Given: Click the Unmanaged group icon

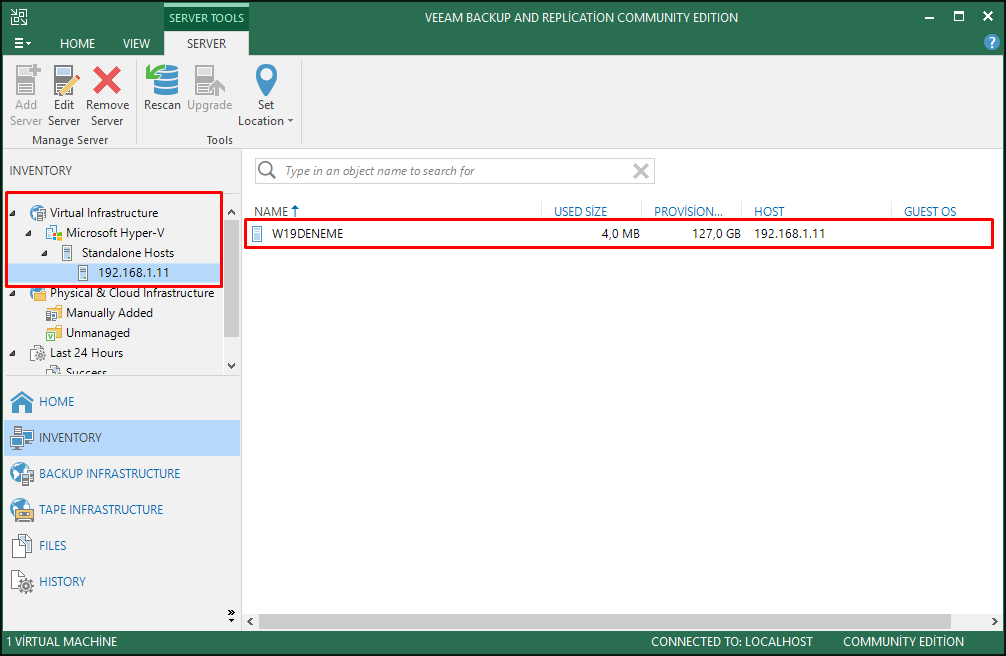Looking at the screenshot, I should pos(54,333).
